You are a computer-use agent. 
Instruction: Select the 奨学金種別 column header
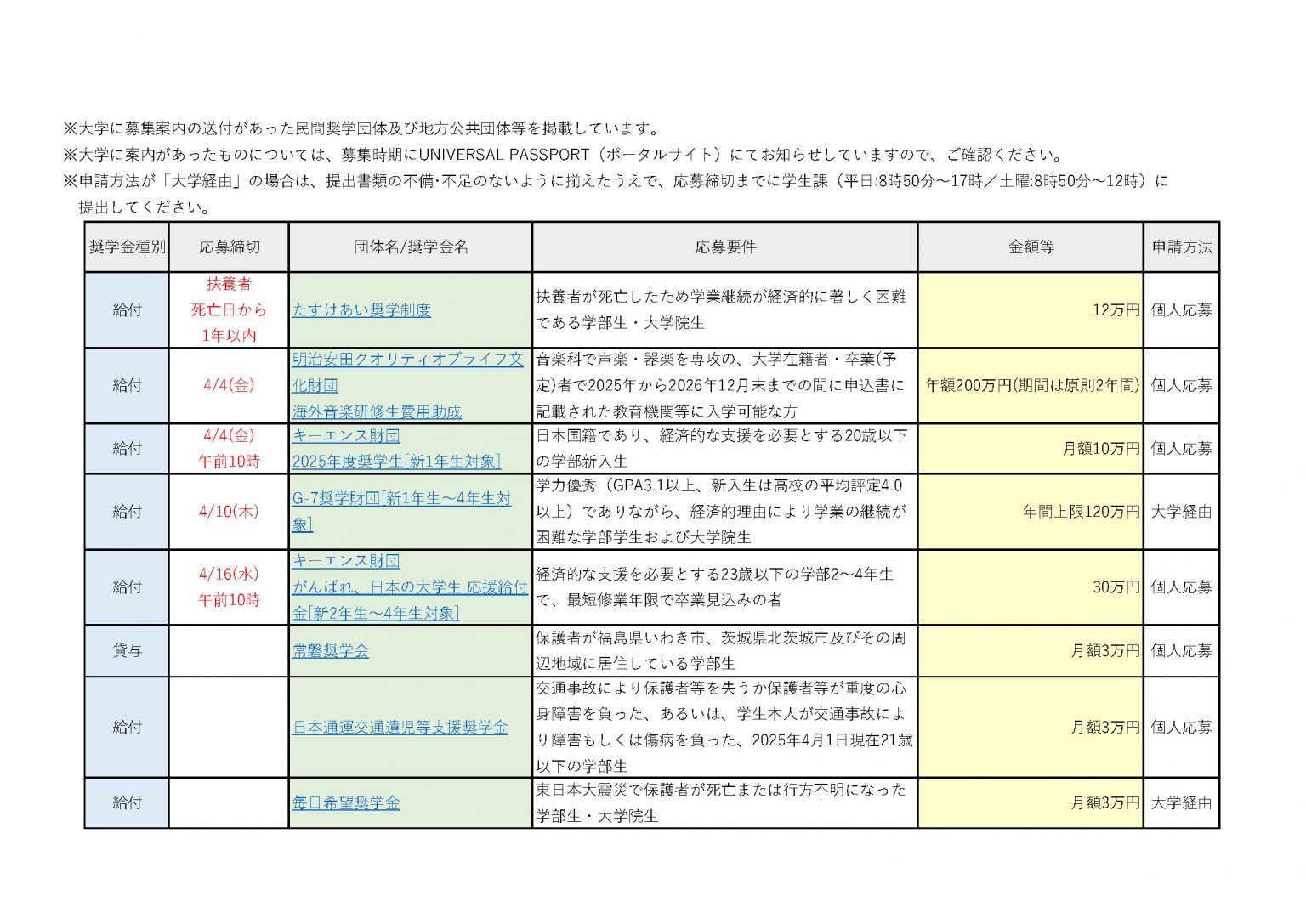pos(128,247)
